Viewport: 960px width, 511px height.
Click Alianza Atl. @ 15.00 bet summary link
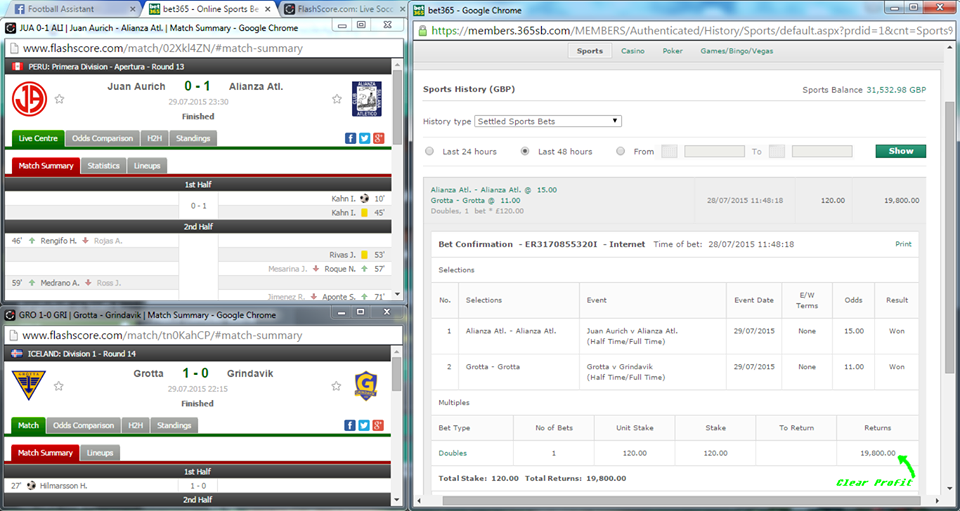[x=493, y=190]
